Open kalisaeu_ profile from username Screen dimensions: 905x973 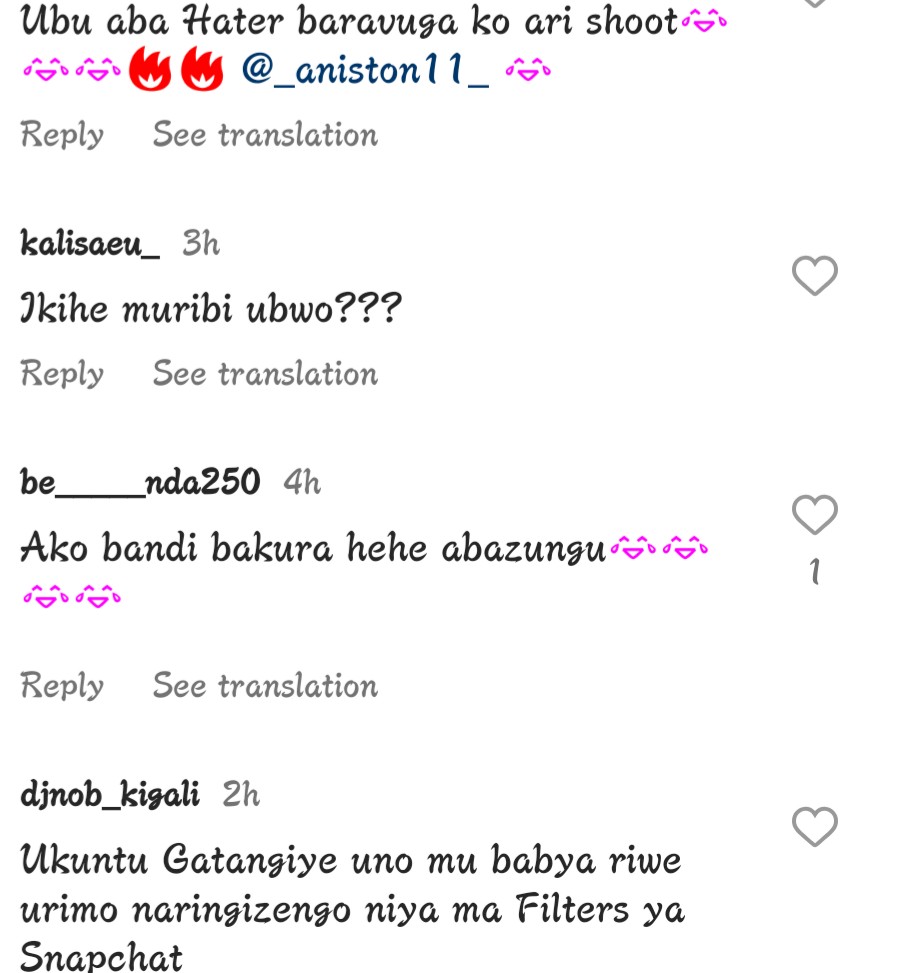90,243
